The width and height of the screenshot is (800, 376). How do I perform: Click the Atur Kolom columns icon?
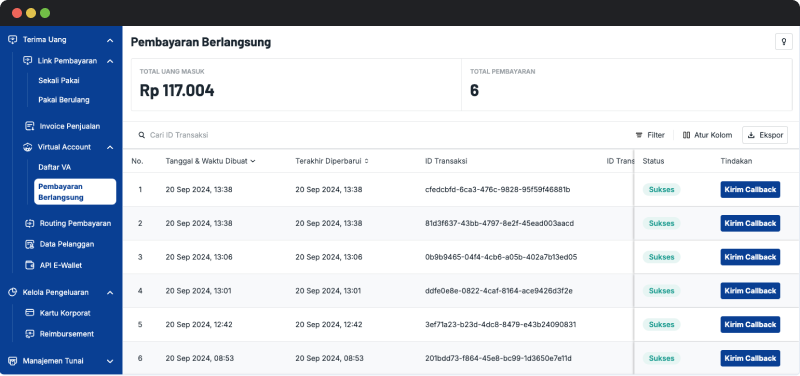pyautogui.click(x=686, y=135)
